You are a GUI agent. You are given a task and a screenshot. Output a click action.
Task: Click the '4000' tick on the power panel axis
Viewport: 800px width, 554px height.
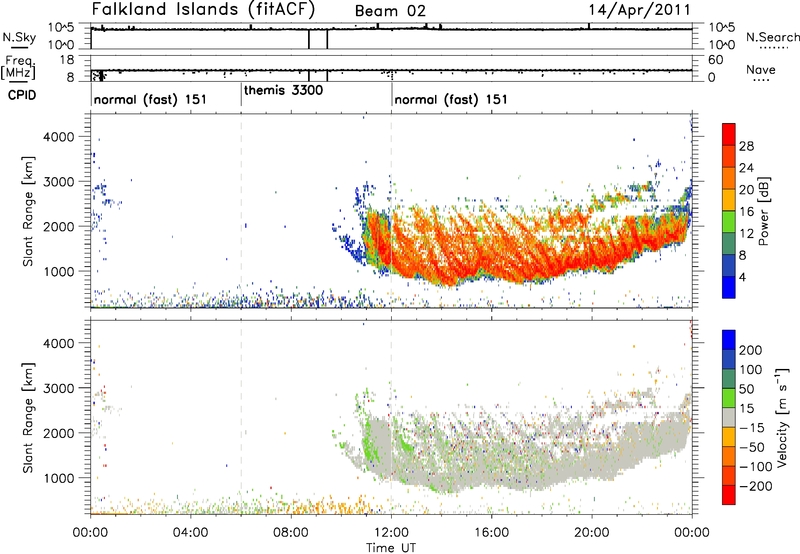[x=58, y=137]
